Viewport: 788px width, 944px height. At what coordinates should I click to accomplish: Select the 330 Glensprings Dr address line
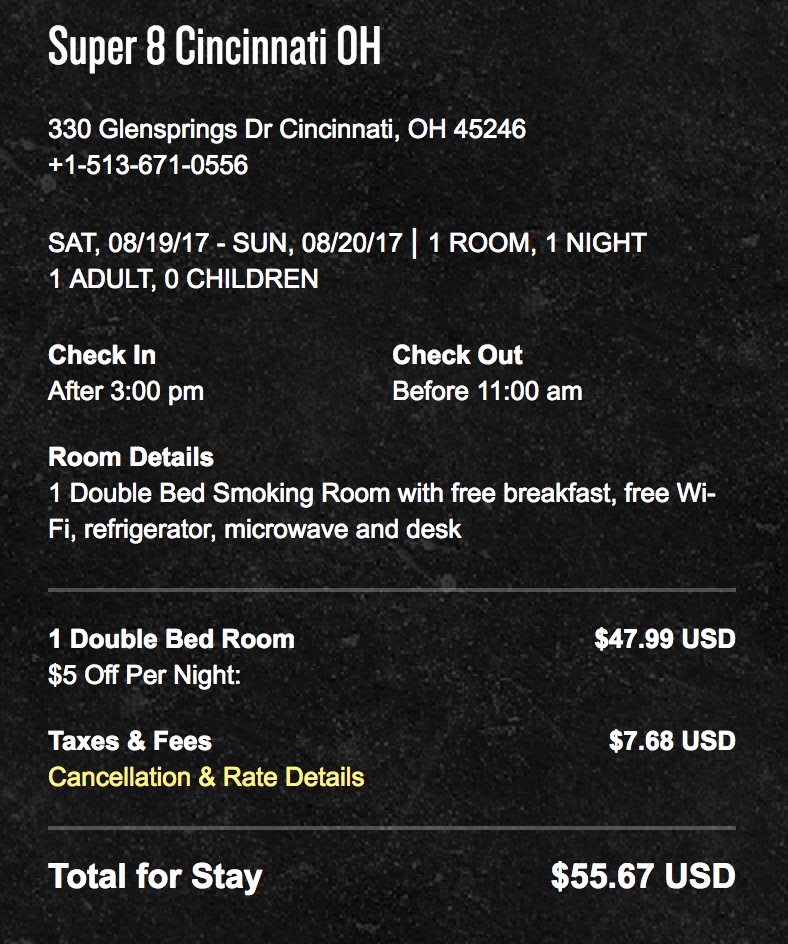point(287,129)
